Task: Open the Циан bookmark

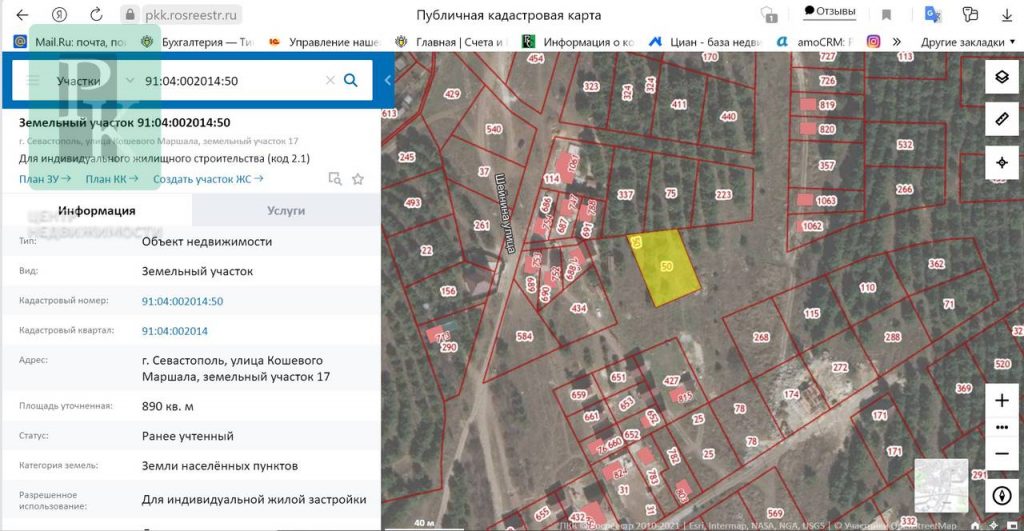Action: pyautogui.click(x=705, y=42)
